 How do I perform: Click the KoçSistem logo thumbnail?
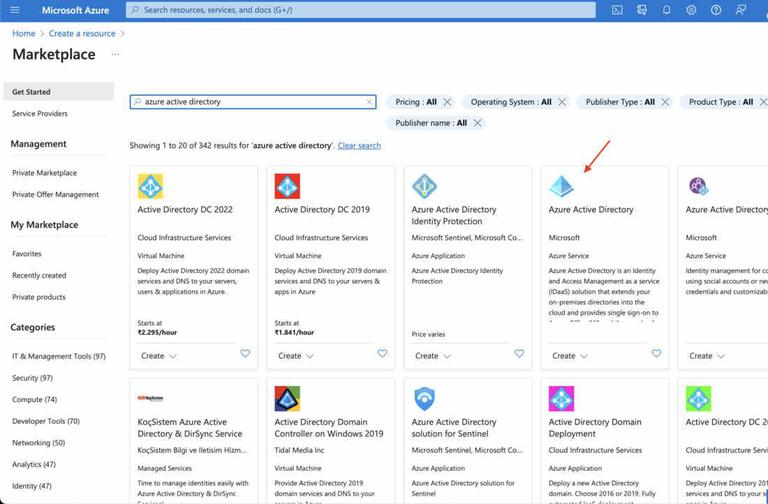[x=150, y=398]
